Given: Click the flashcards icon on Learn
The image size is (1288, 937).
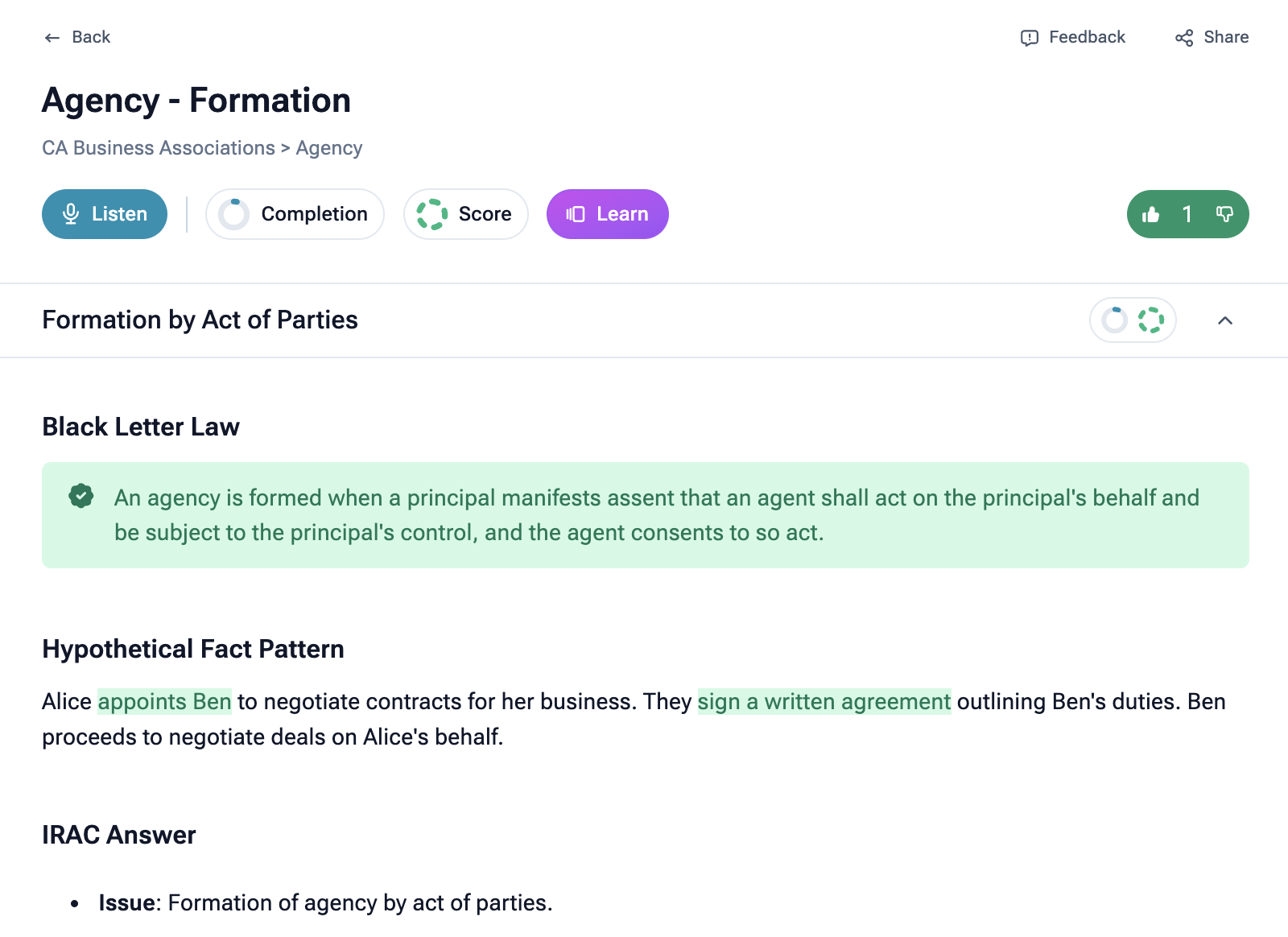Looking at the screenshot, I should pyautogui.click(x=575, y=214).
